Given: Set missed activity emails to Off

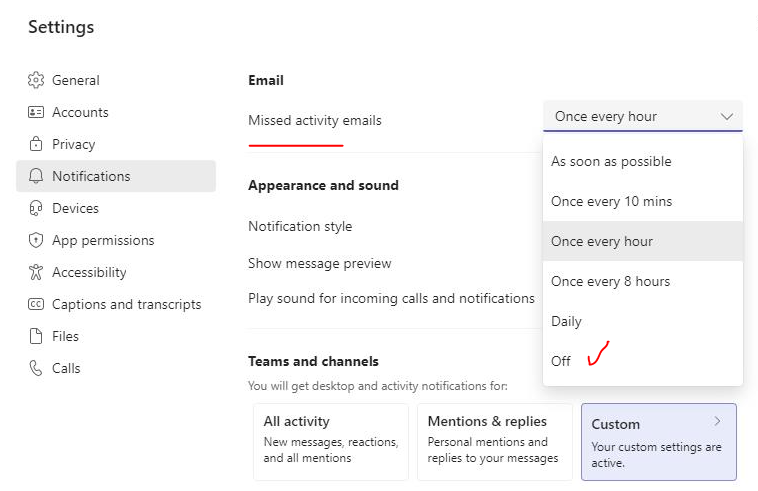Looking at the screenshot, I should 643,361.
